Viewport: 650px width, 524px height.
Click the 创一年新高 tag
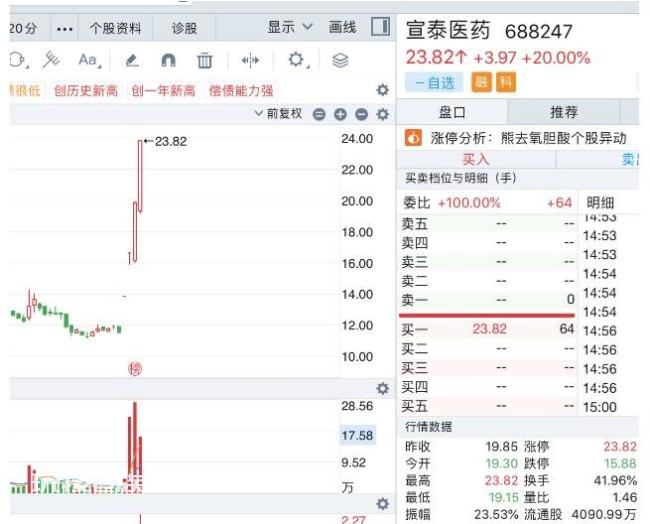tap(163, 90)
